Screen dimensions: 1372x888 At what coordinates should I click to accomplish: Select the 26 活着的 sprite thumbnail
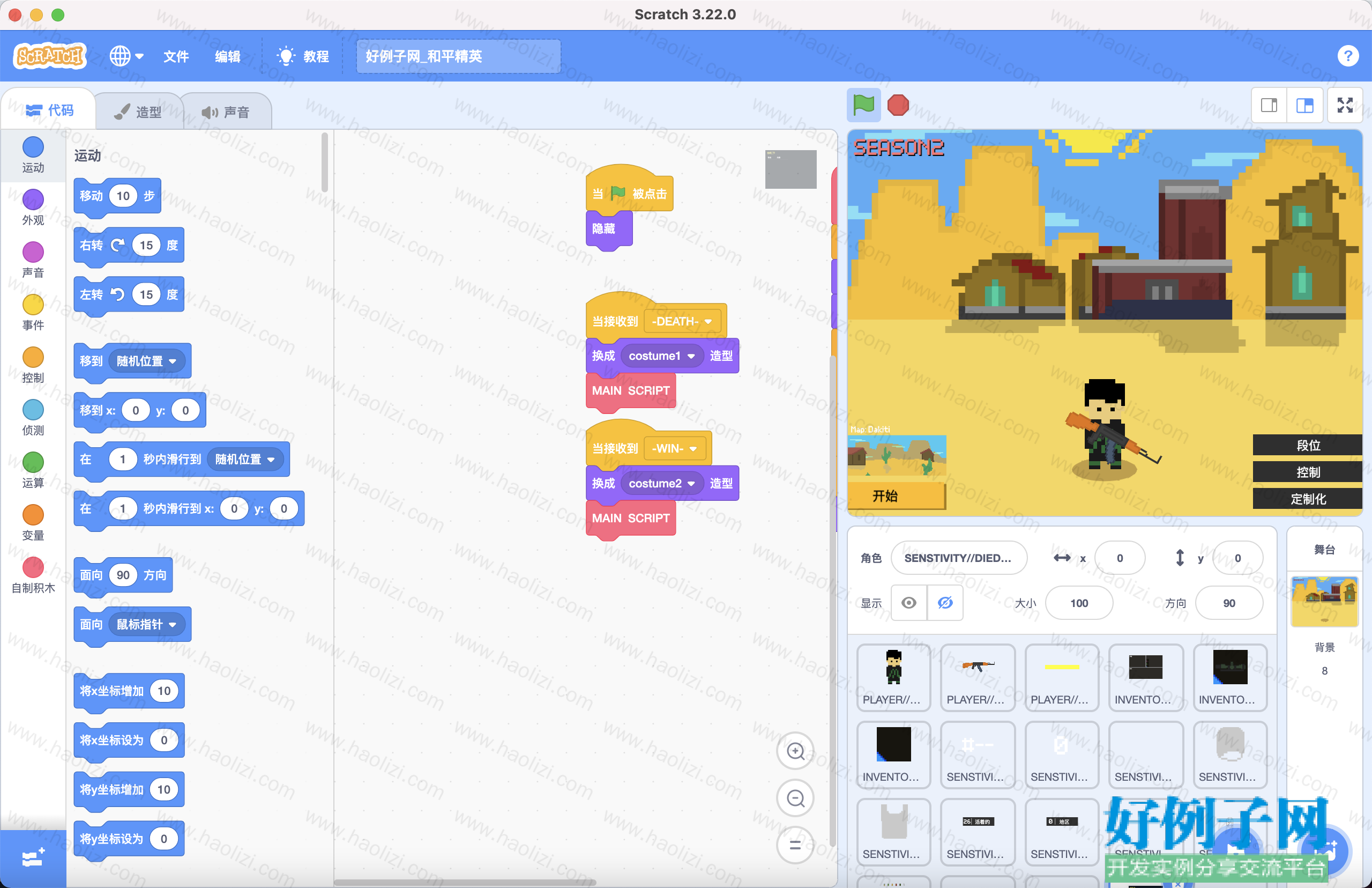coord(978,832)
